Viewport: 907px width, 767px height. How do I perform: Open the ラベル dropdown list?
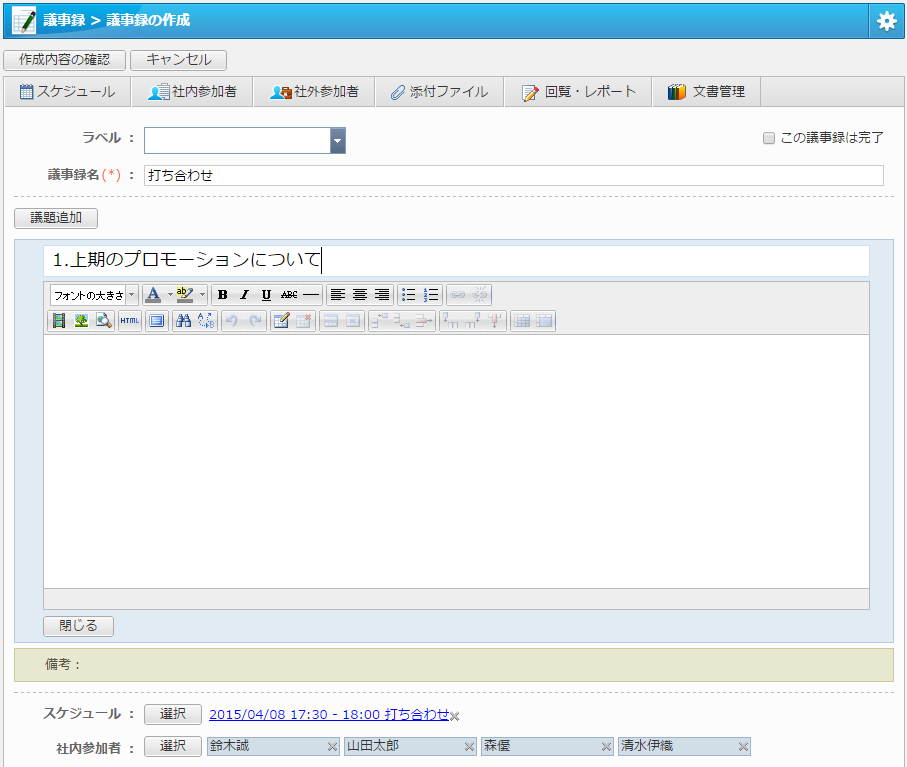point(338,141)
